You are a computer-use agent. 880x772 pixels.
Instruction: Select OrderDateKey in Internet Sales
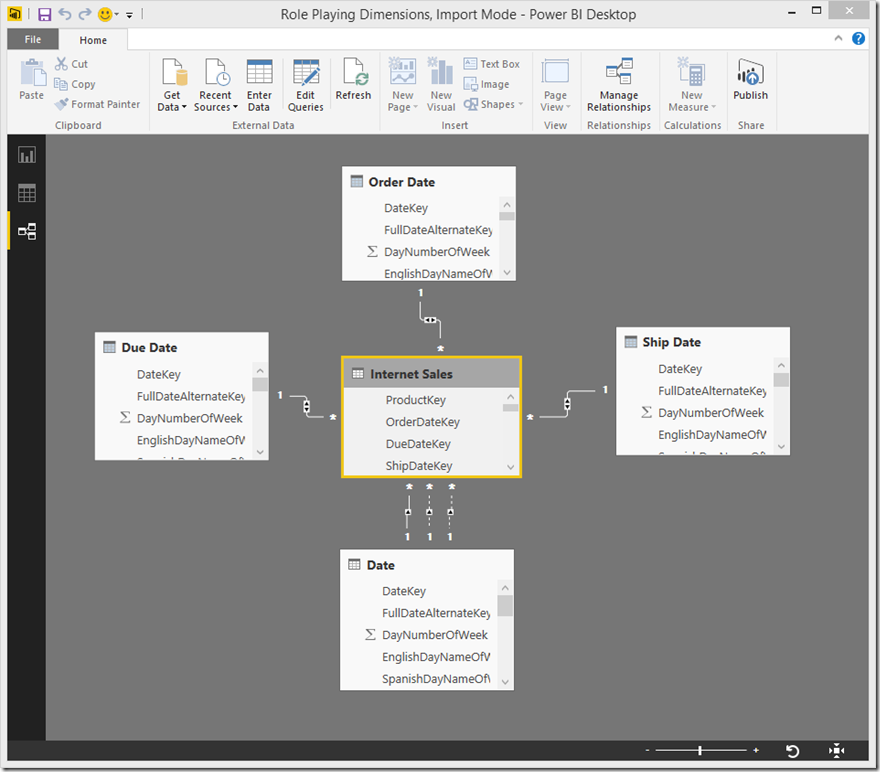[x=423, y=422]
